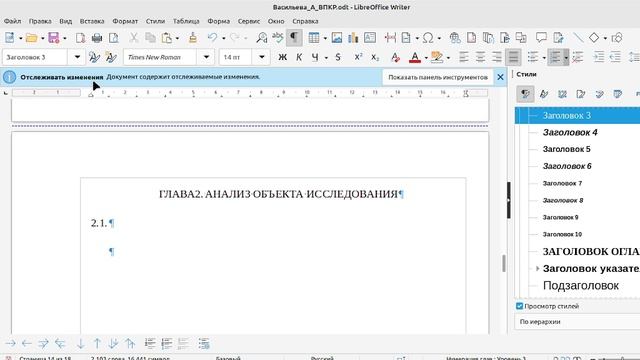640x360 pixels.
Task: Insert a special character (Omega)
Action: [x=428, y=38]
